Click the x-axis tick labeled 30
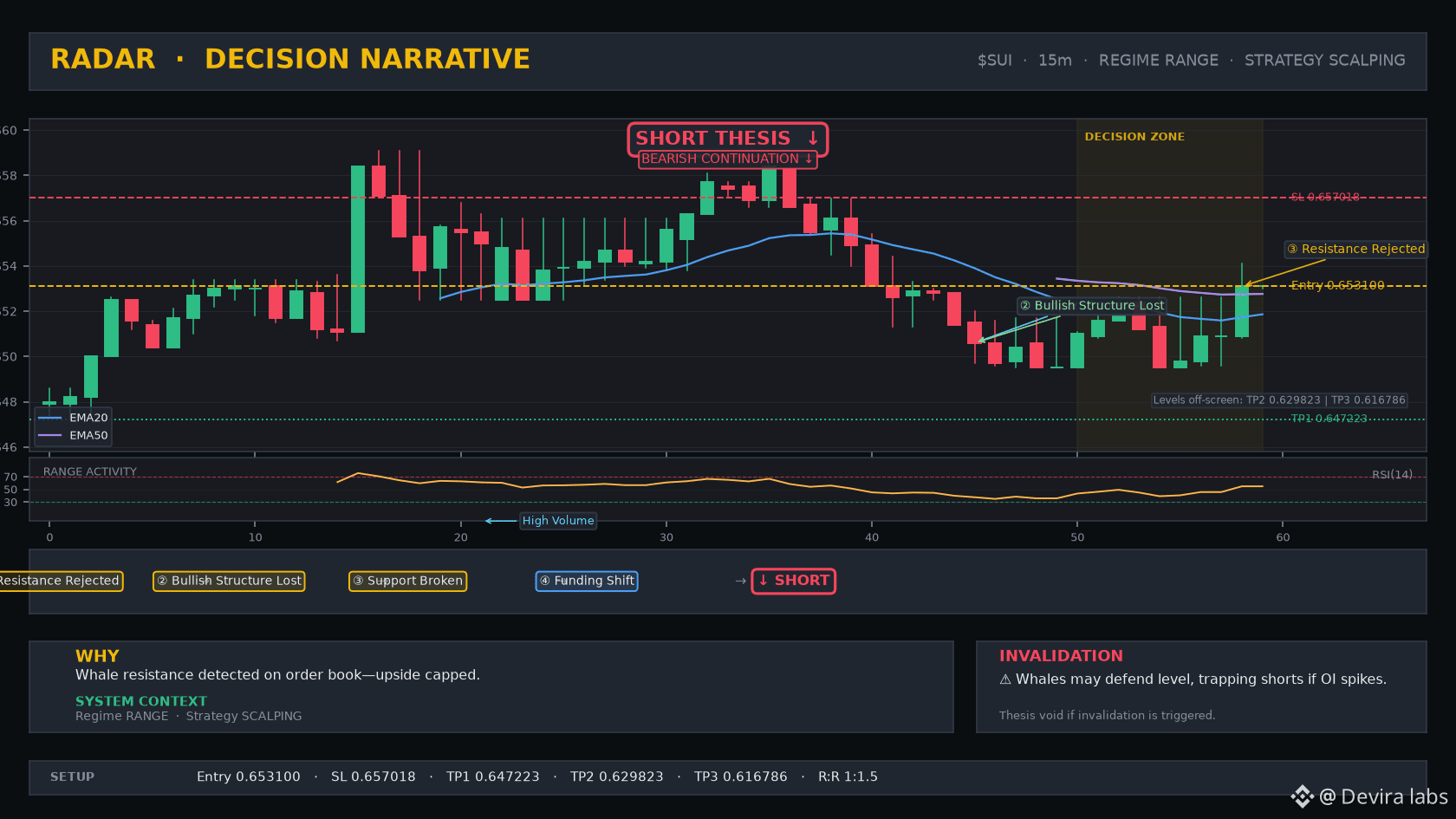Viewport: 1456px width, 819px height. click(666, 537)
